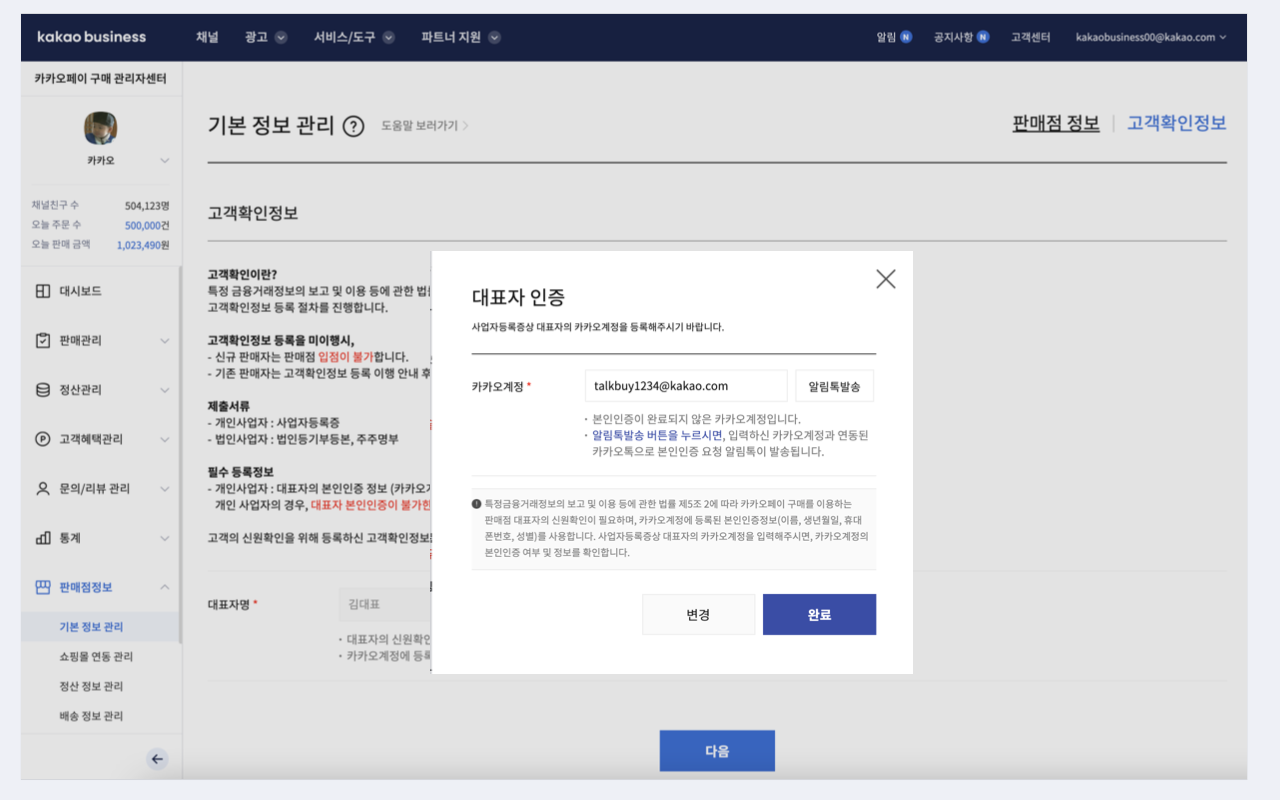Expand the 문의/리뷰 관리 chevron

pos(165,489)
